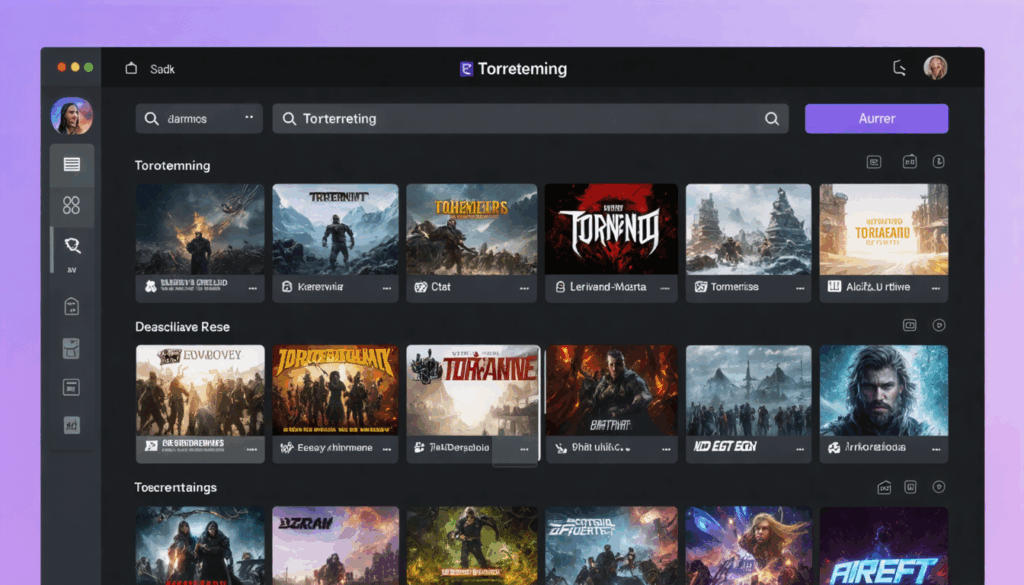Click first icon in Toecrentaings header
This screenshot has height=585, width=1024.
point(884,487)
